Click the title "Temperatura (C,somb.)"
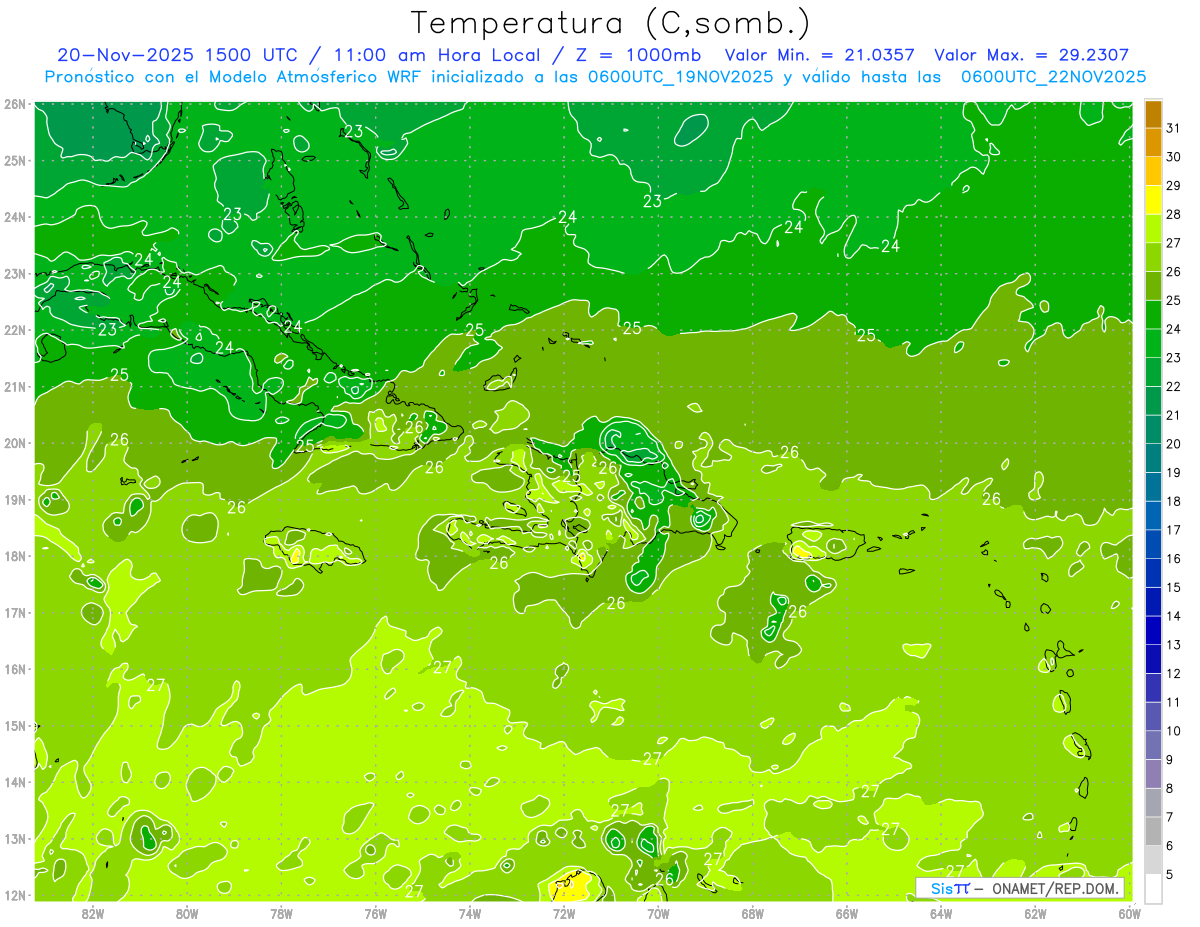Screen dimensions: 1200x927 pos(612,23)
